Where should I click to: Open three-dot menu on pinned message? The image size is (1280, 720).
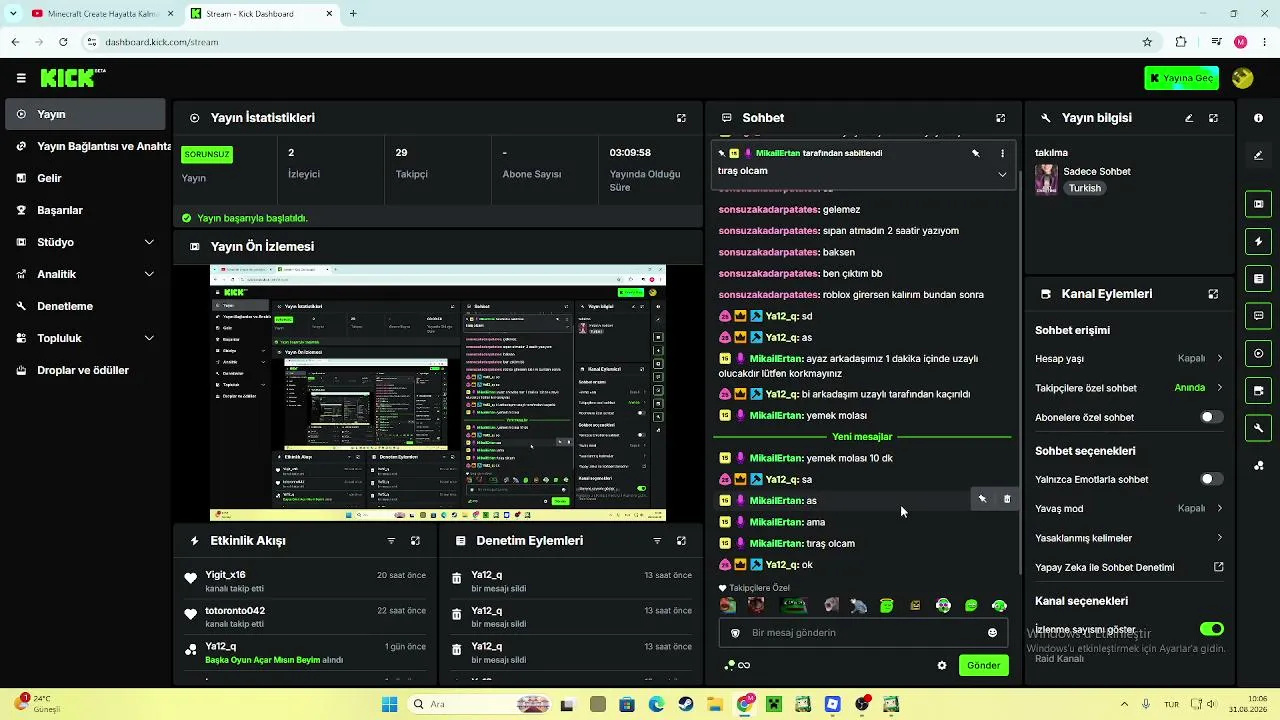(1002, 153)
